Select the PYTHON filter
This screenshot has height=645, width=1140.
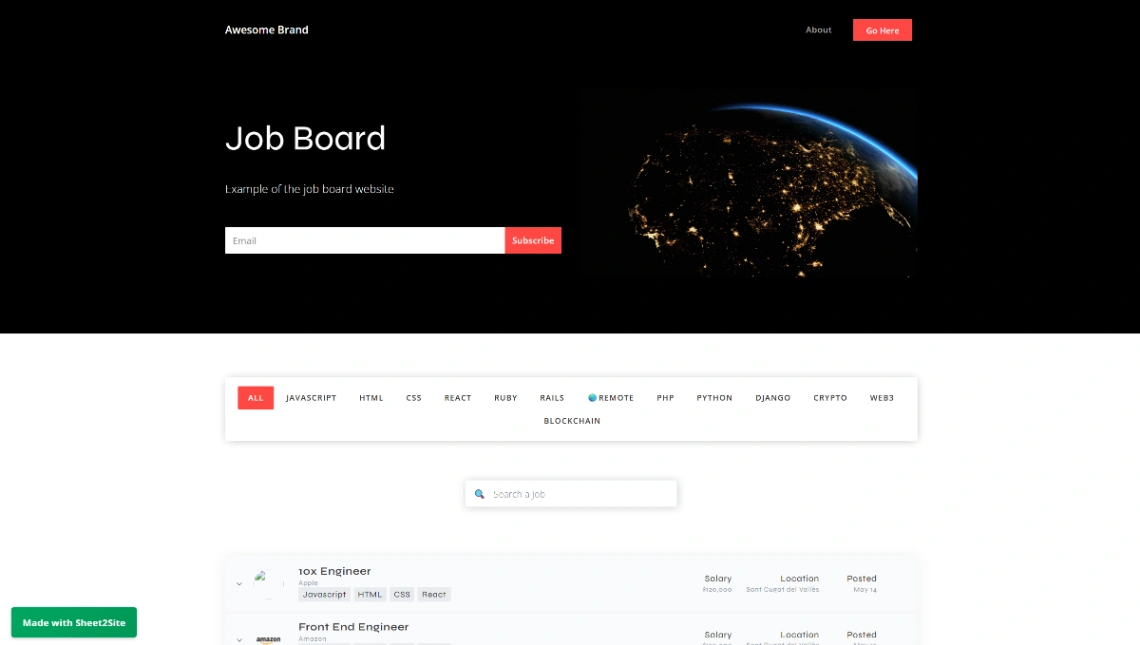coord(714,397)
